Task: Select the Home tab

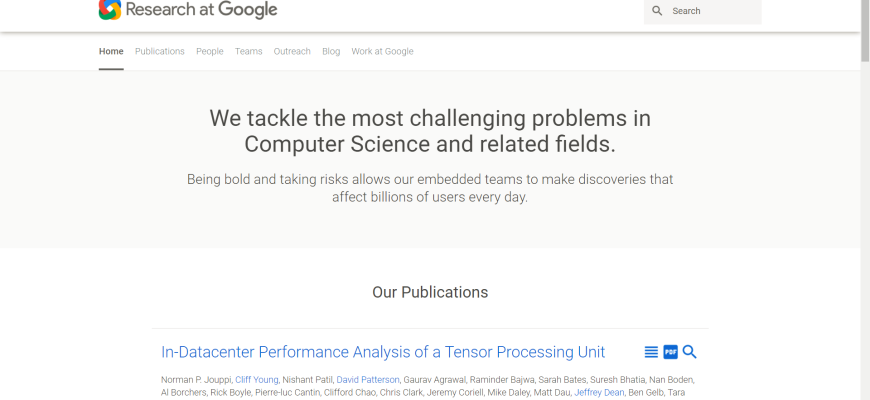Action: coord(111,51)
